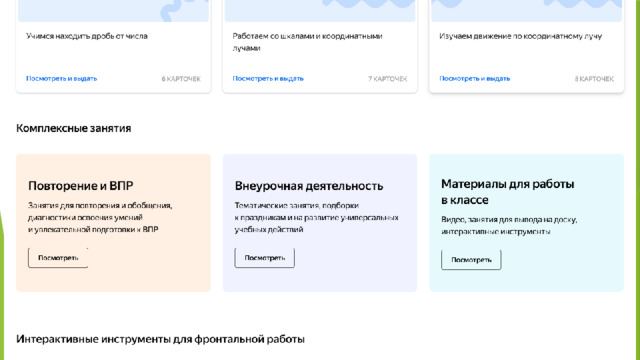Screen dimensions: 640x360
Task: Click thumbnail image of шкалы и лучи card
Action: (x=320, y=11)
